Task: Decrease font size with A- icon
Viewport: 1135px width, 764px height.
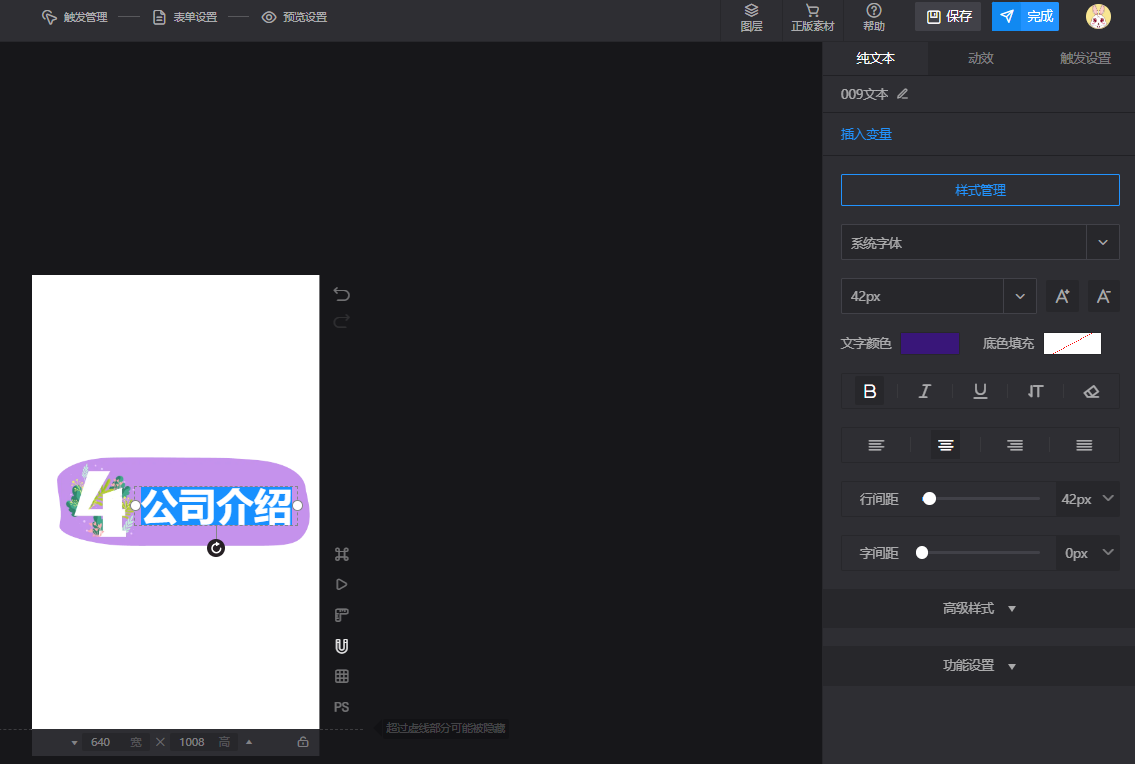Action: (1103, 296)
